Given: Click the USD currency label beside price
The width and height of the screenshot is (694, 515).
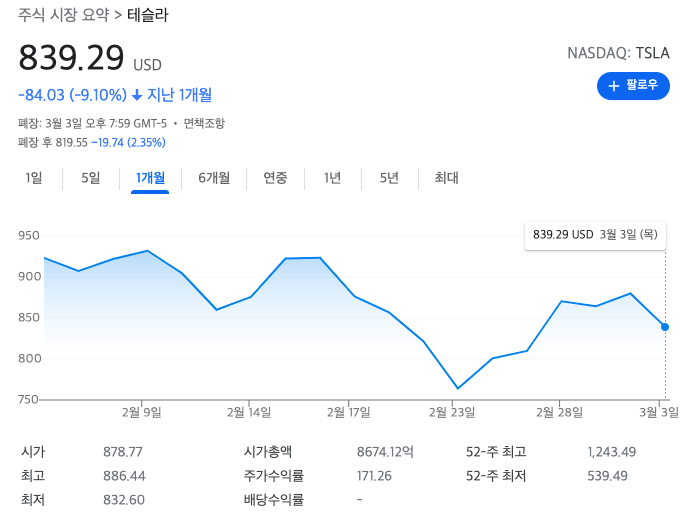Looking at the screenshot, I should click(147, 65).
